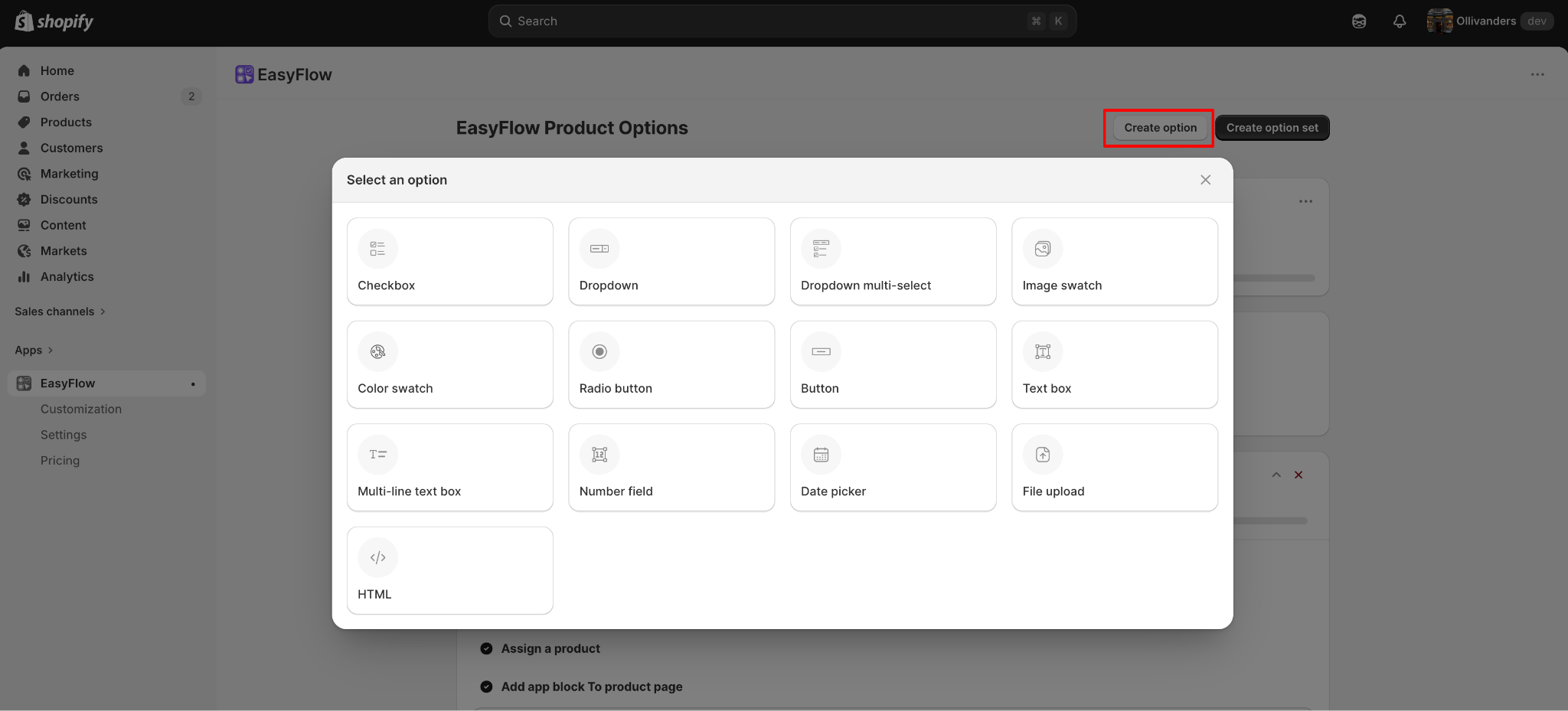Image resolution: width=1568 pixels, height=711 pixels.
Task: Click the dev badge beside Ollivanders
Action: tap(1537, 21)
